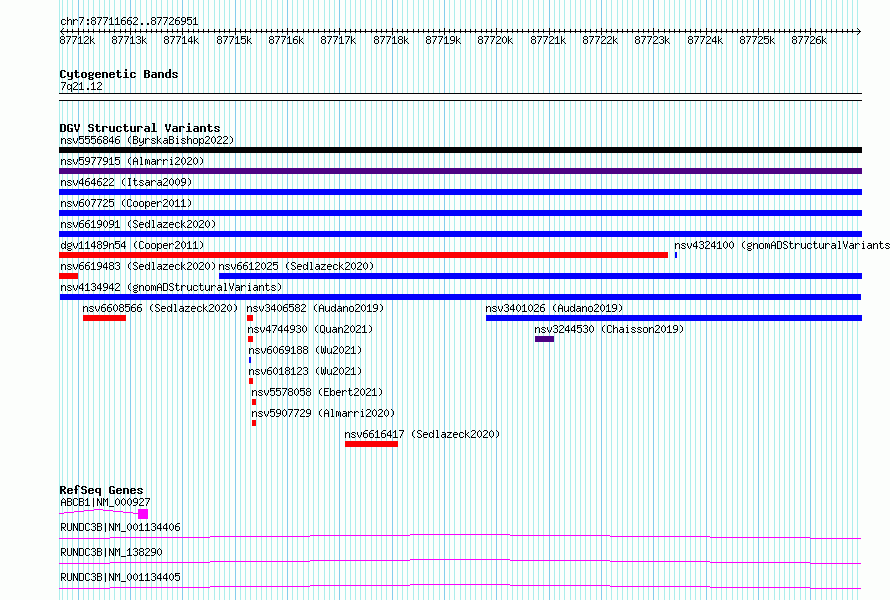Click the nsv5556846 (ByrskaBishop2022) label

point(147,140)
